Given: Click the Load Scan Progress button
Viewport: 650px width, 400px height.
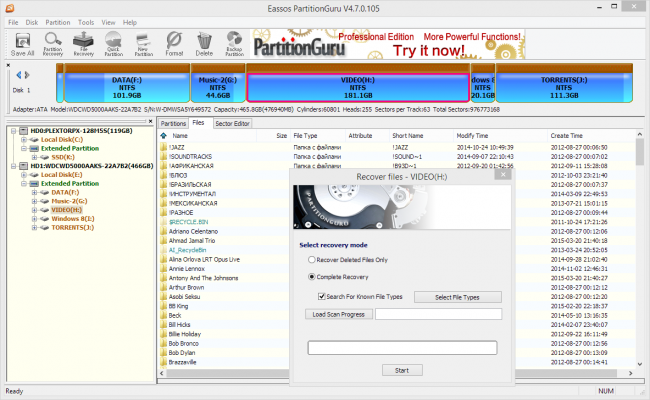Looking at the screenshot, I should (339, 314).
